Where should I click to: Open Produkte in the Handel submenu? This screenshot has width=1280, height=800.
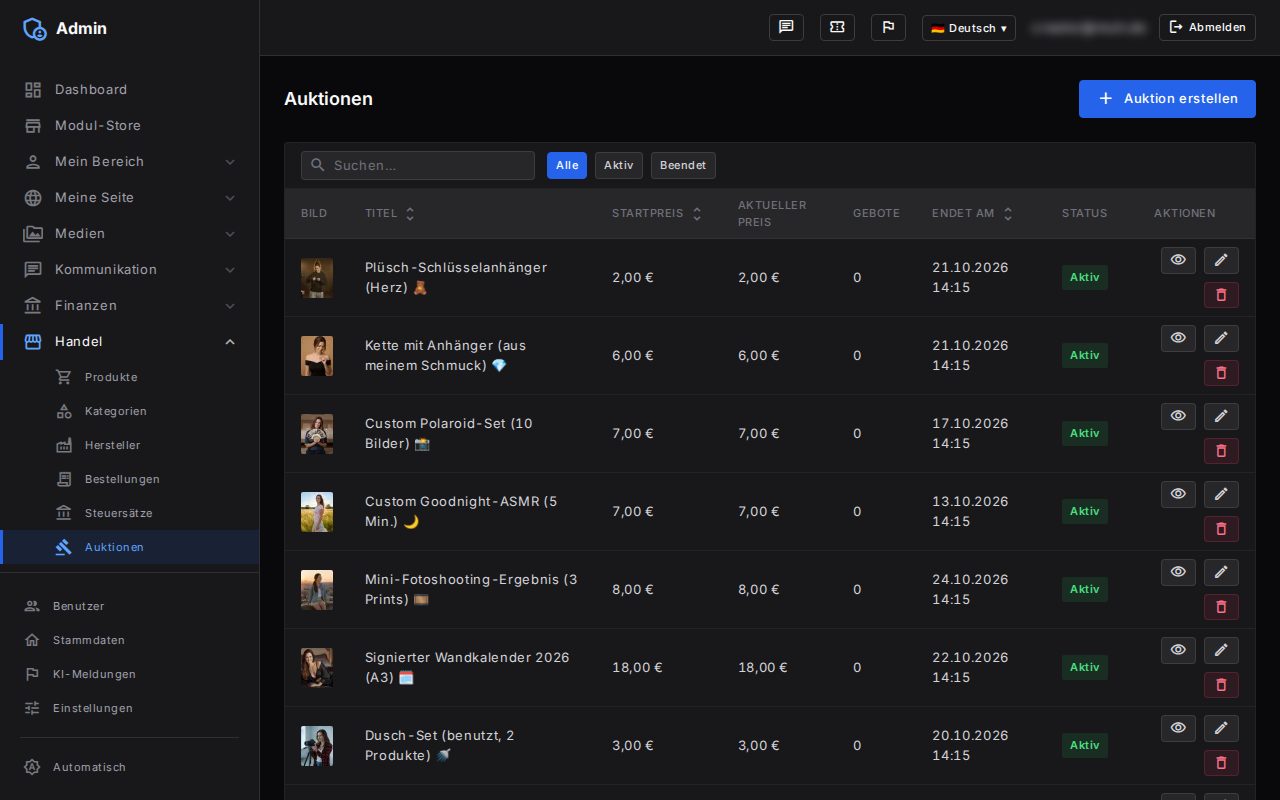[130, 377]
